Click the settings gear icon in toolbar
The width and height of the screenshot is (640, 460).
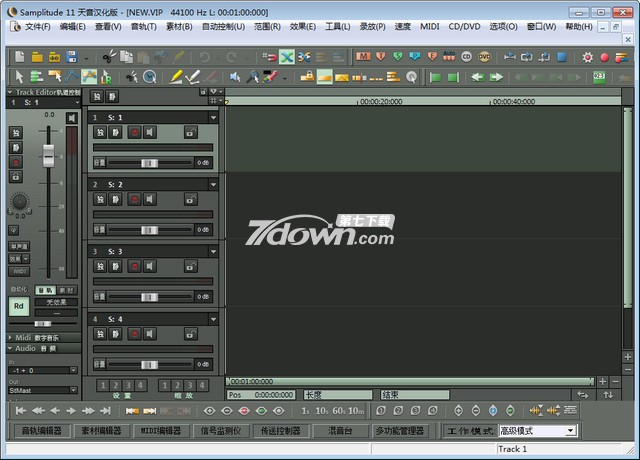click(x=587, y=57)
